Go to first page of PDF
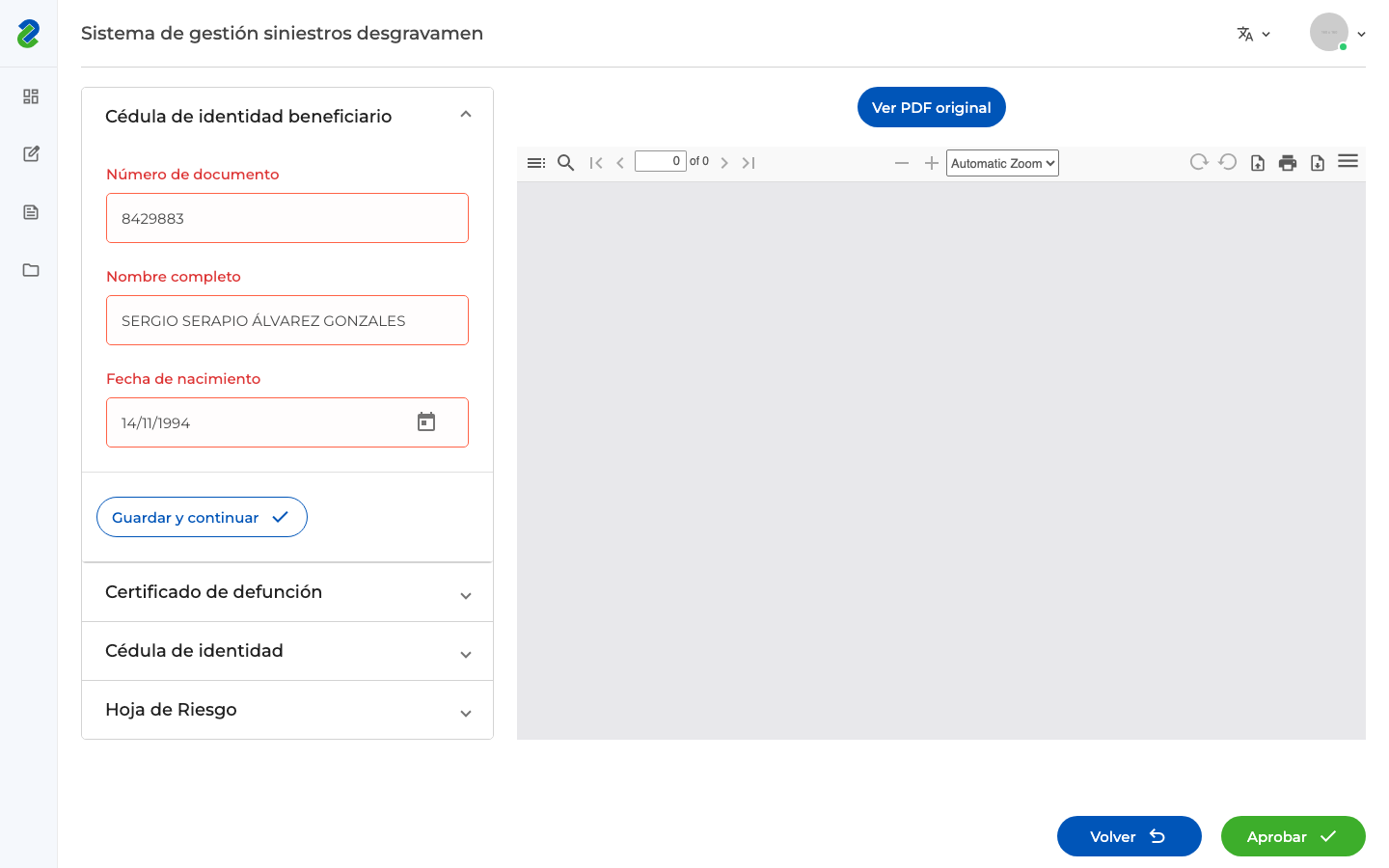This screenshot has height=868, width=1389. pos(596,163)
